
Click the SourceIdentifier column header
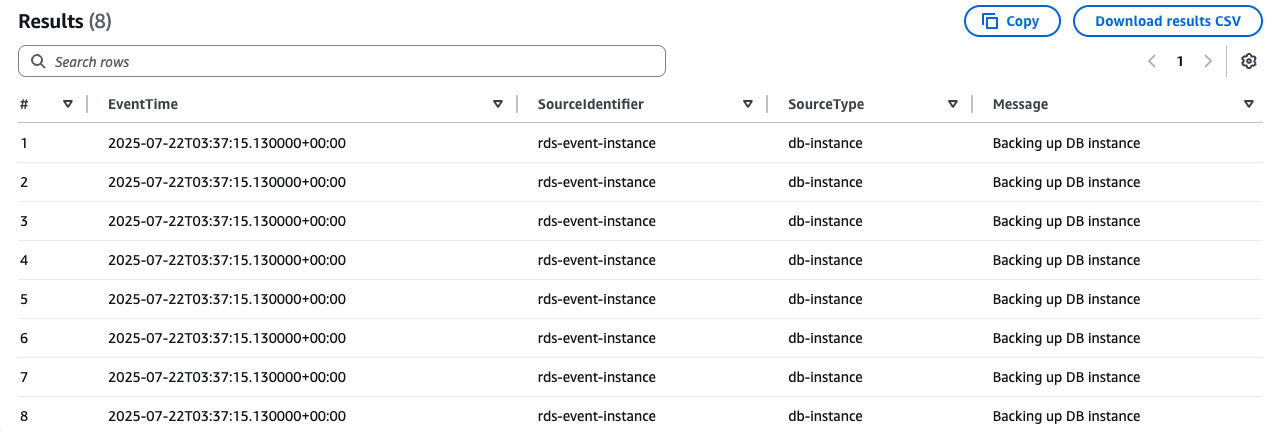click(590, 104)
